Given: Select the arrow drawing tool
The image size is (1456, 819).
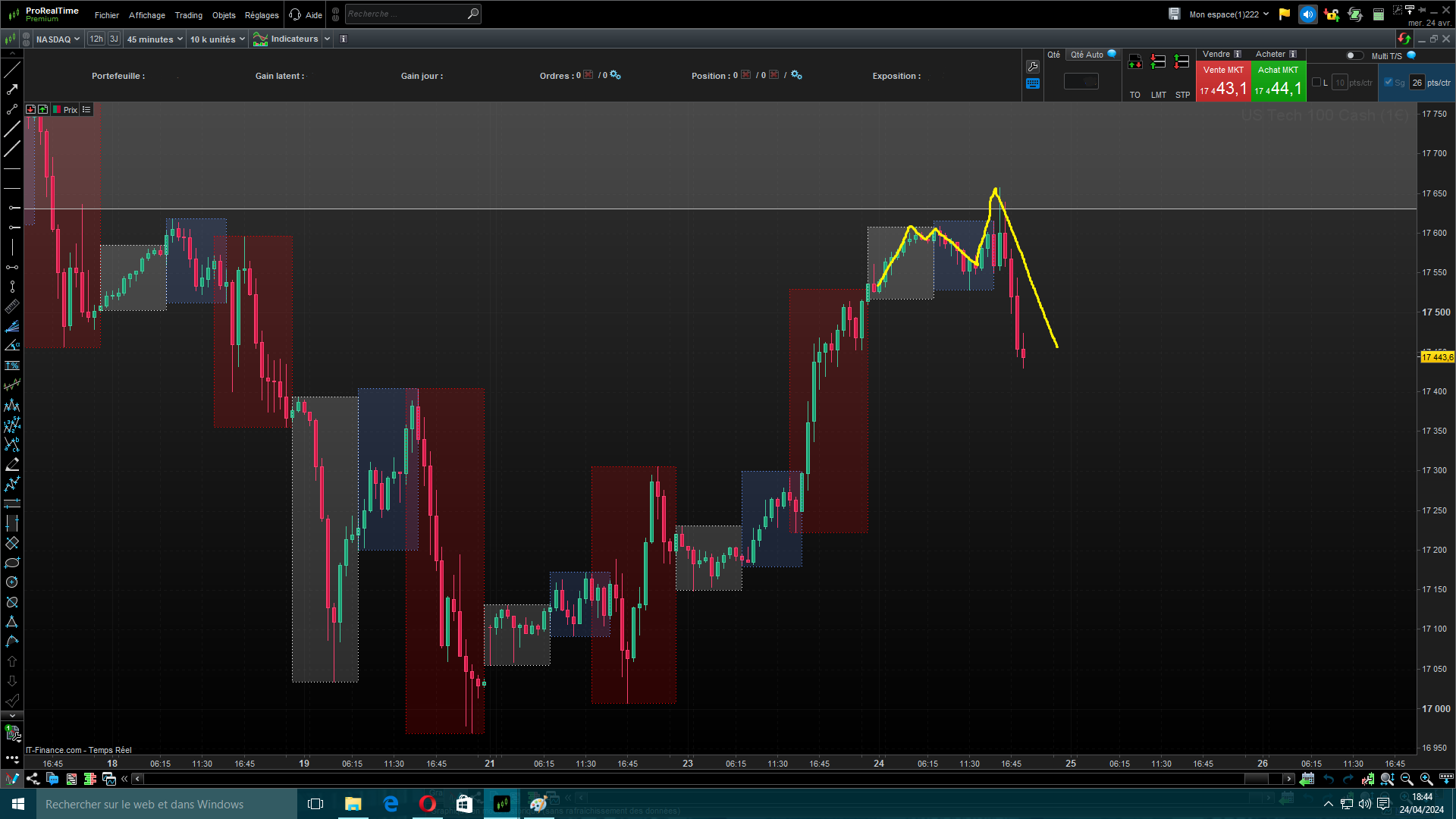Looking at the screenshot, I should [12, 89].
